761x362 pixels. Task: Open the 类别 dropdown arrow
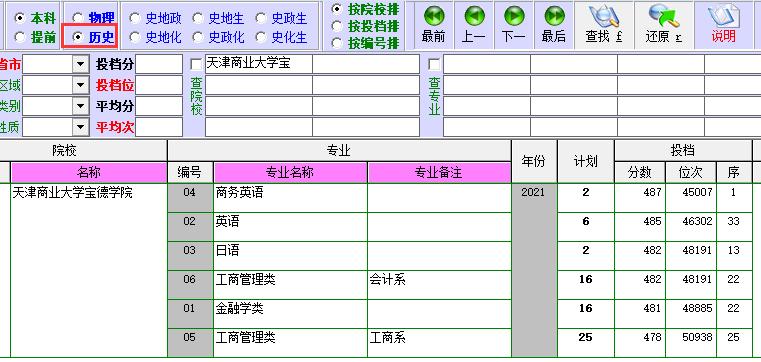pyautogui.click(x=81, y=106)
